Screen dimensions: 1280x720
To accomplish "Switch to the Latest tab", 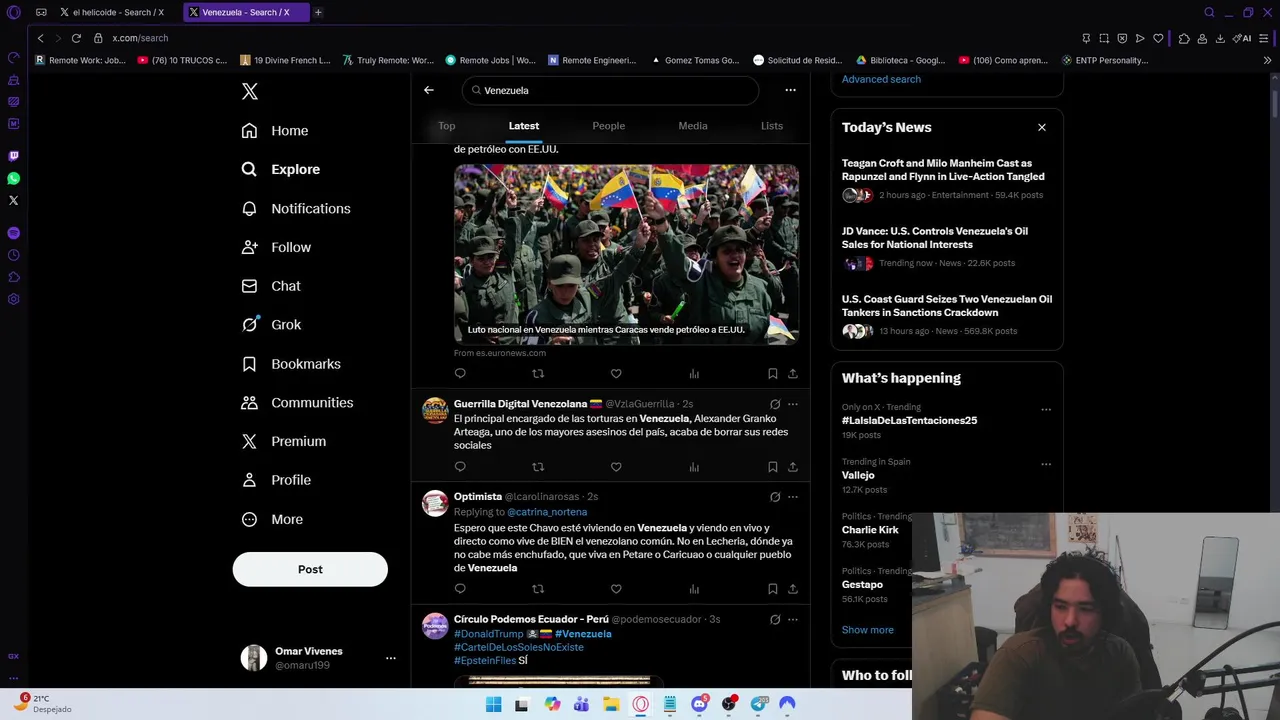I will click(524, 126).
